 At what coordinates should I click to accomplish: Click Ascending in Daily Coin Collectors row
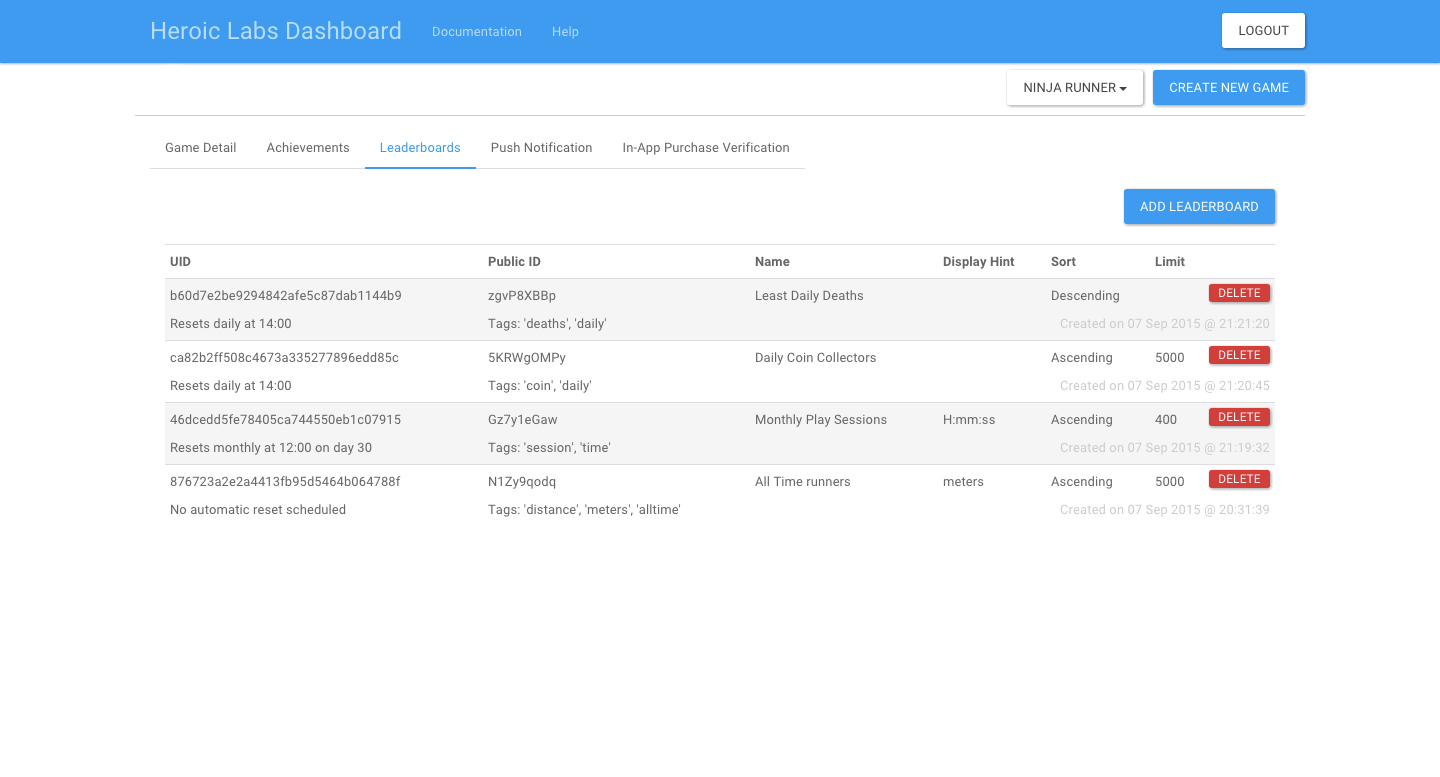[1082, 358]
